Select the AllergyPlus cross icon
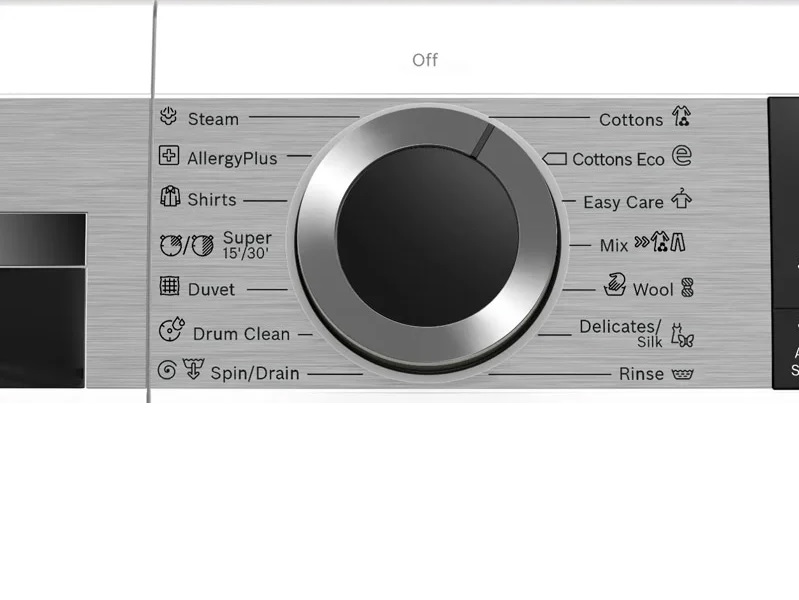 (169, 155)
